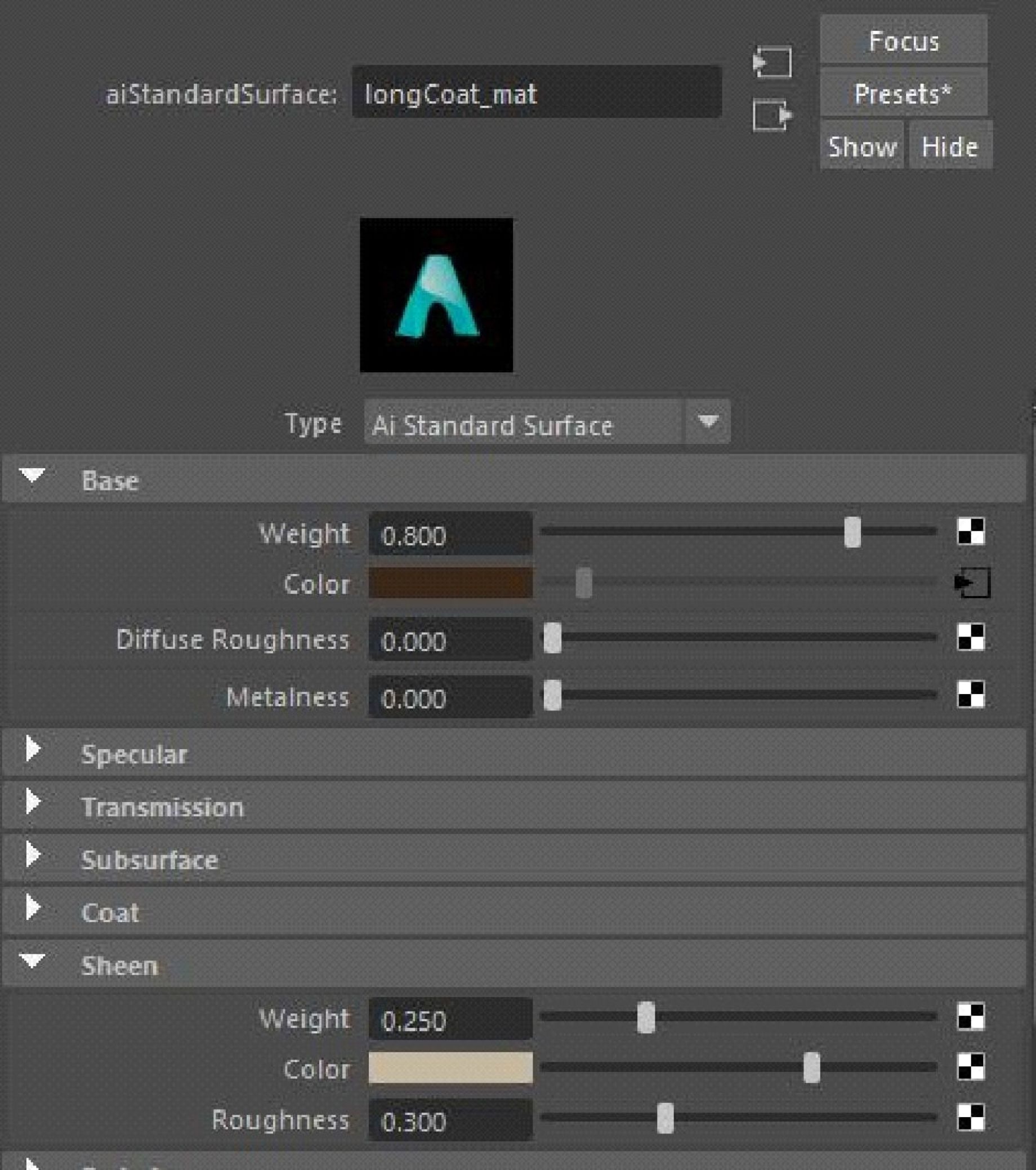Image resolution: width=1036 pixels, height=1170 pixels.
Task: Open the Type dropdown arrow
Action: click(708, 422)
